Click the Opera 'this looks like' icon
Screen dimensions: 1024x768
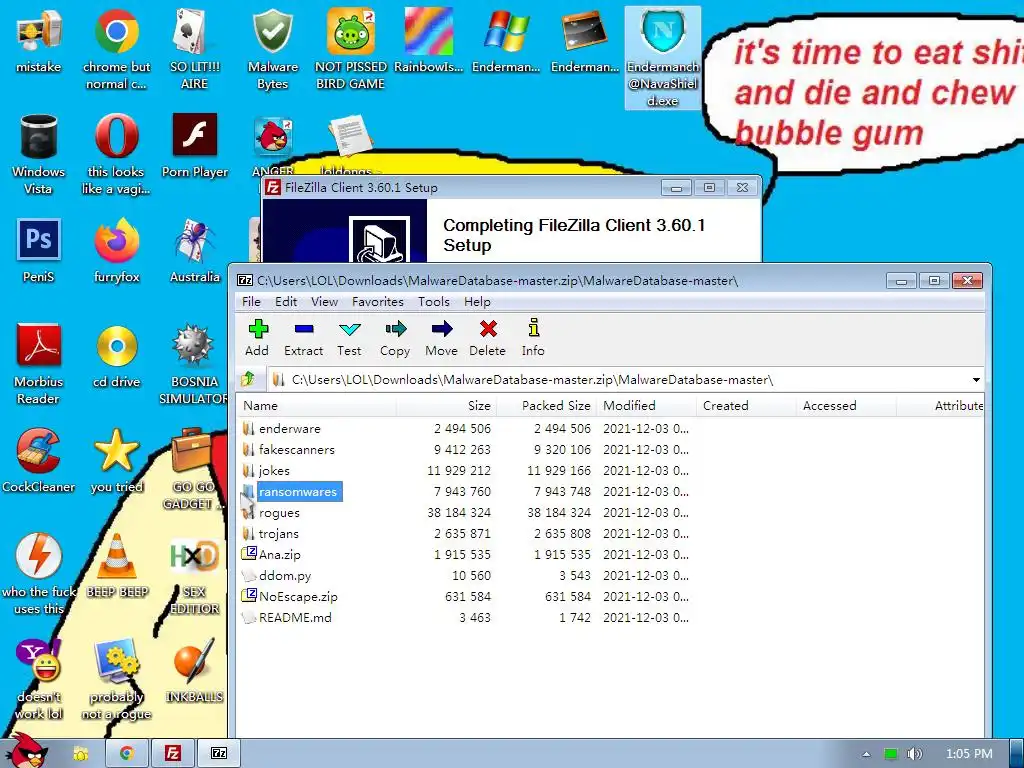116,154
